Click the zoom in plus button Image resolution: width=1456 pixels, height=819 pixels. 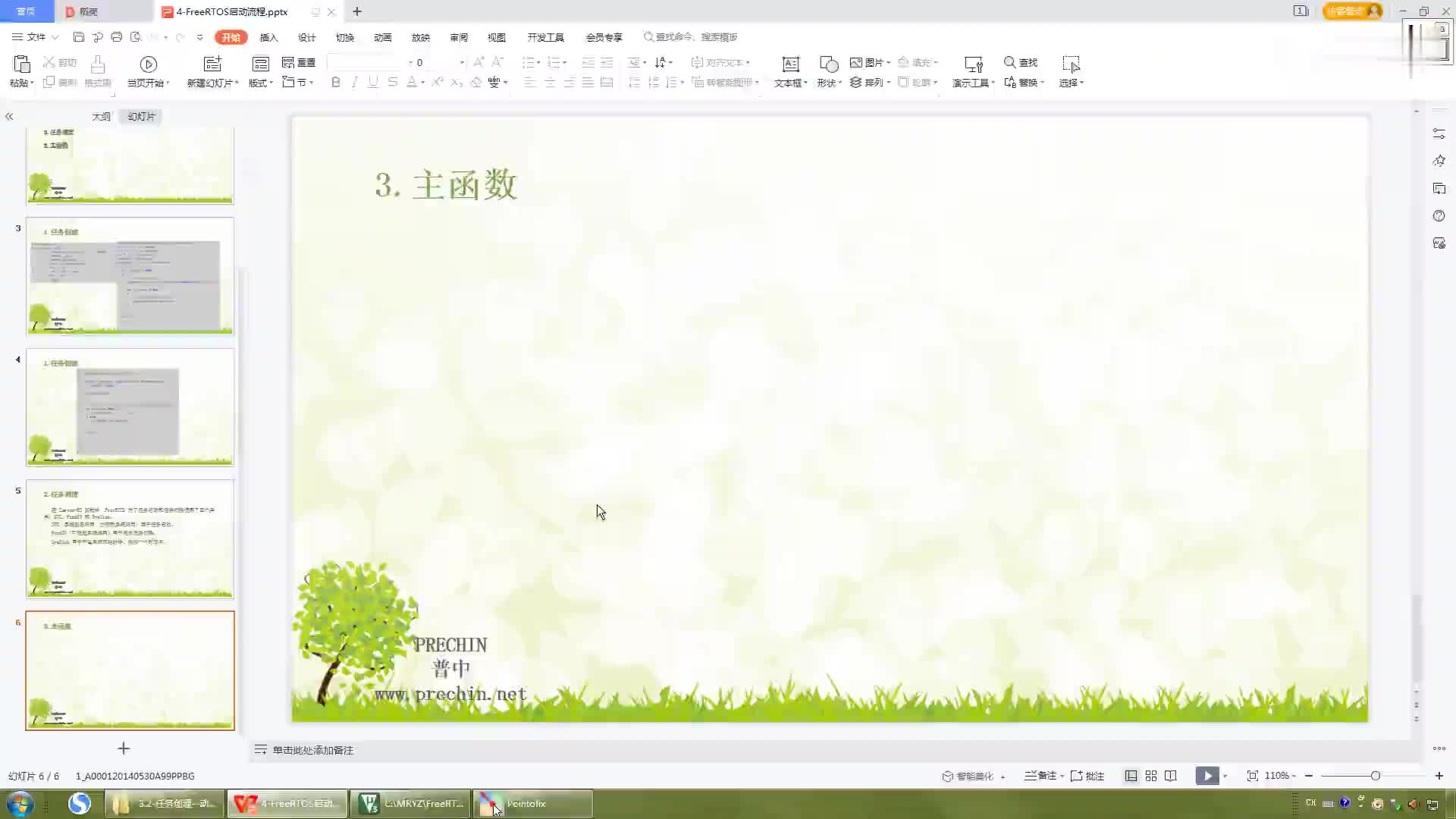coord(1439,776)
